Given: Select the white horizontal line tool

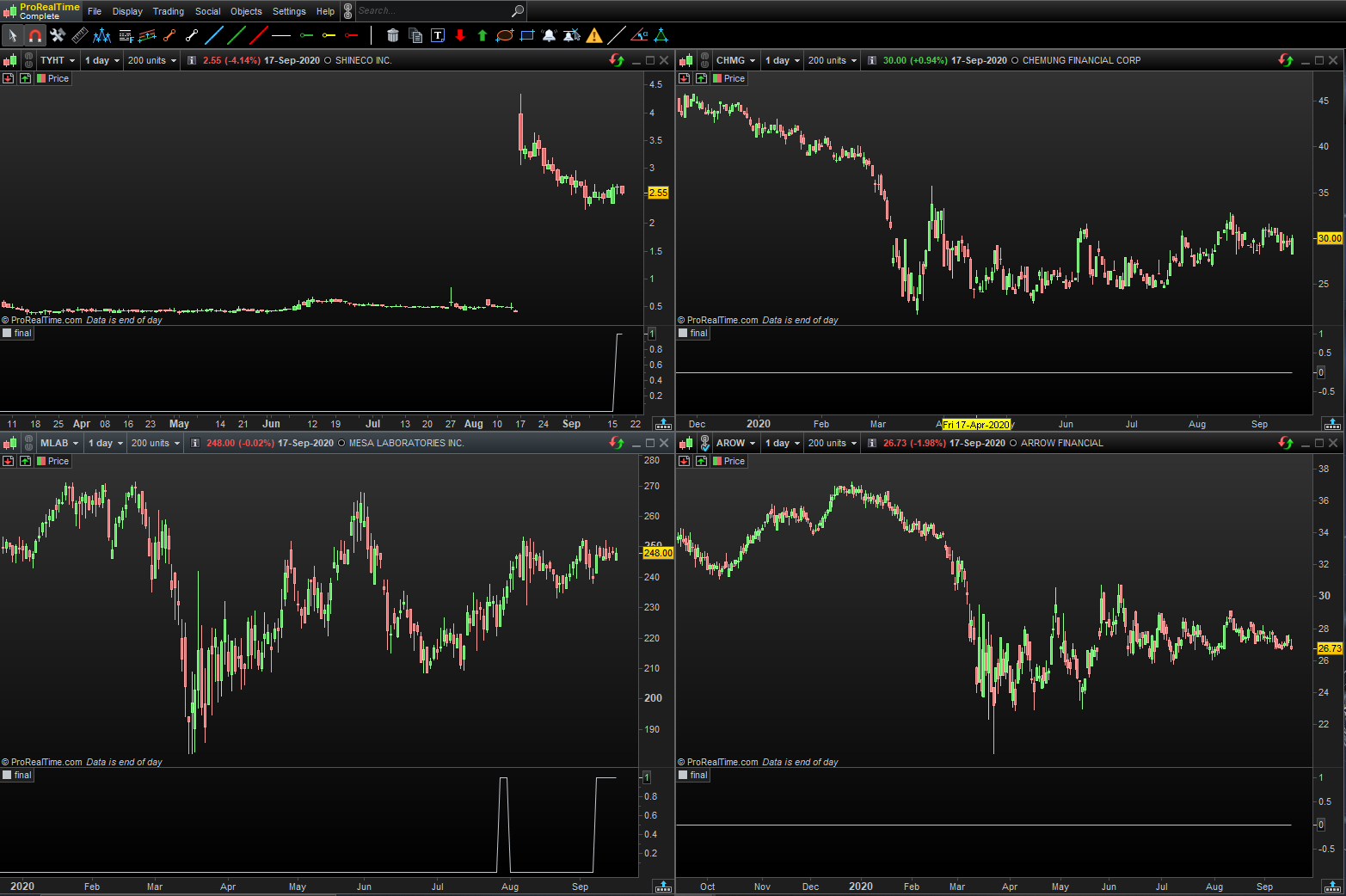Looking at the screenshot, I should click(281, 35).
